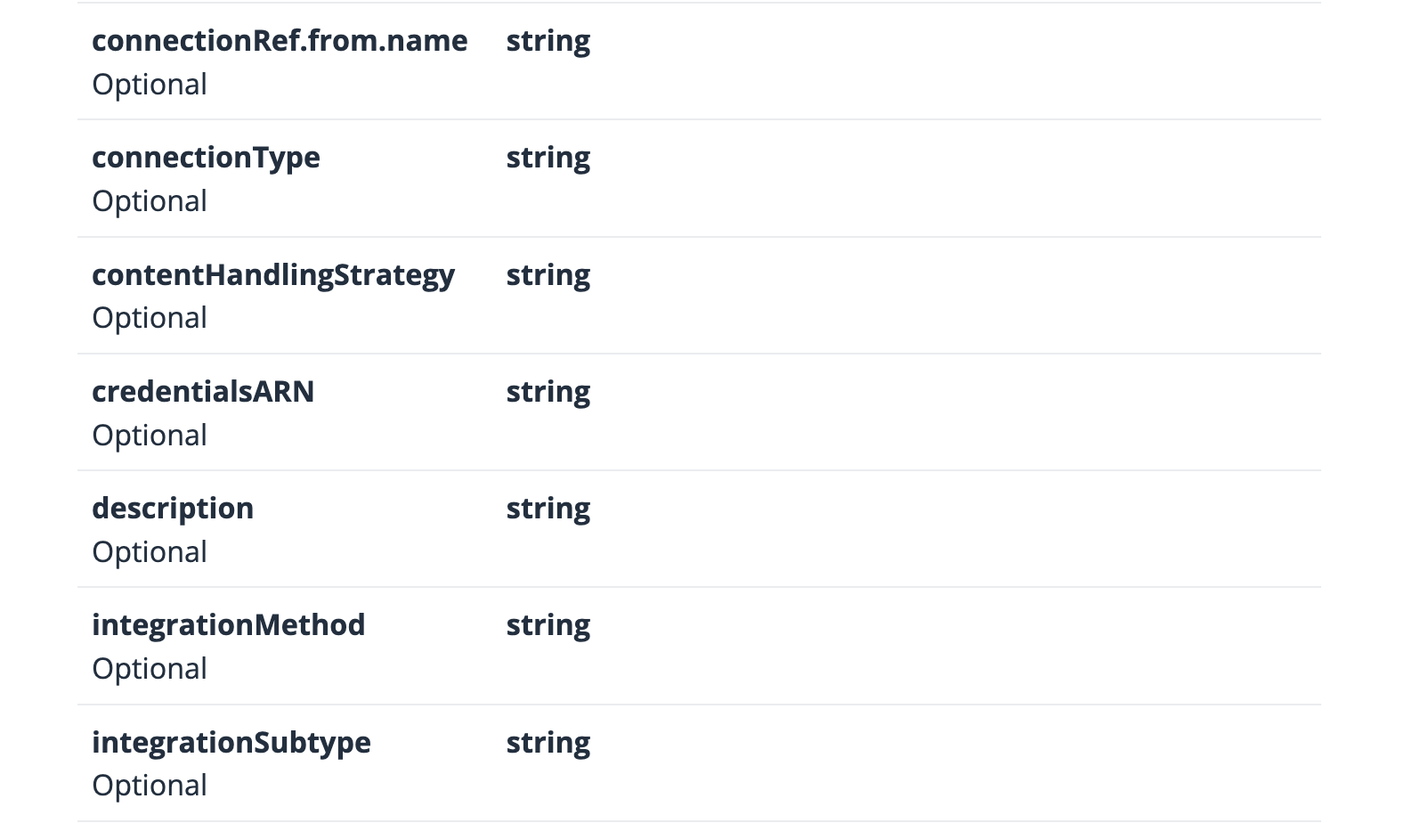
Task: Click the connectionRef.from.name field name
Action: point(279,41)
